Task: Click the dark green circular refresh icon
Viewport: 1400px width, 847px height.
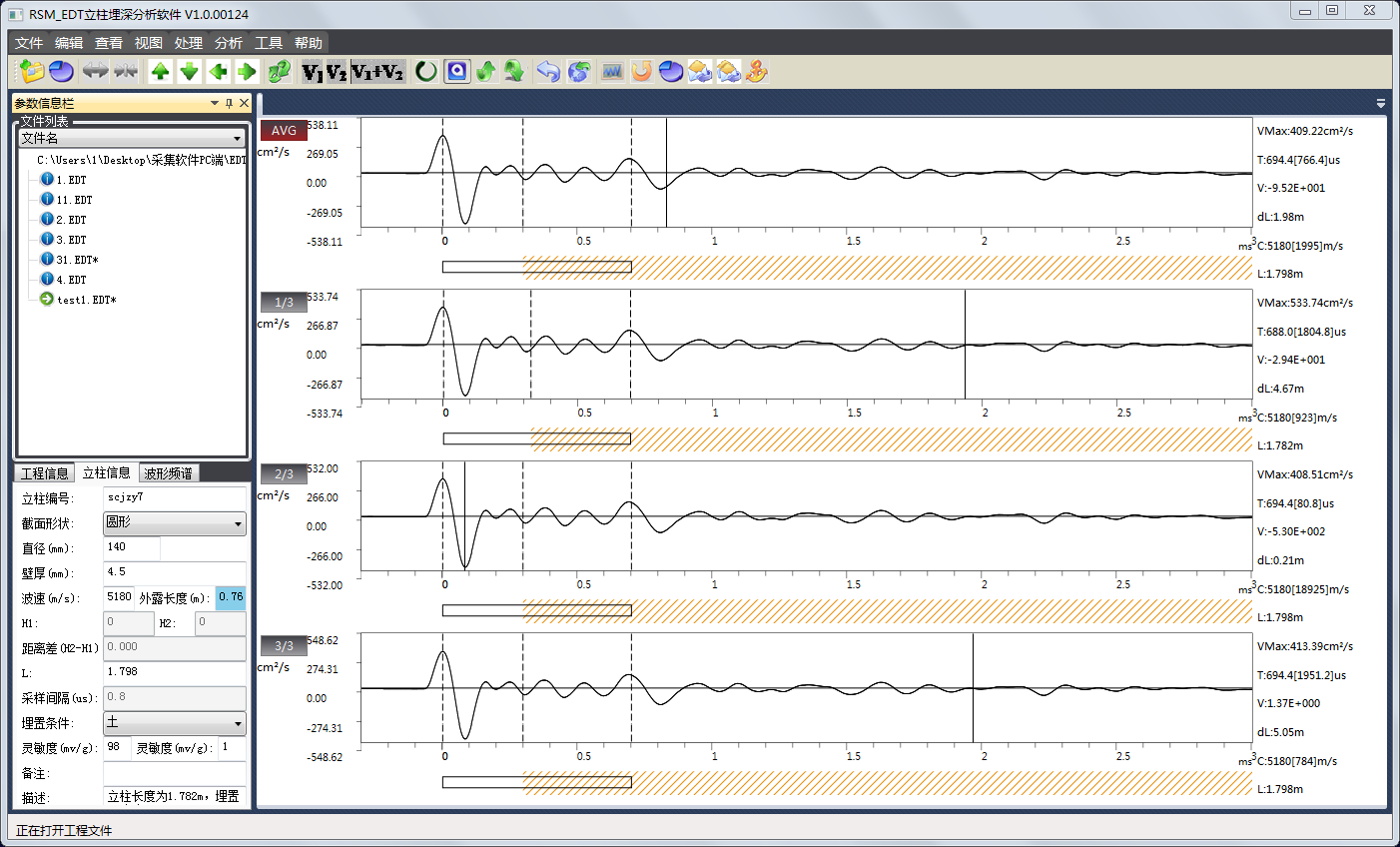Action: click(426, 71)
